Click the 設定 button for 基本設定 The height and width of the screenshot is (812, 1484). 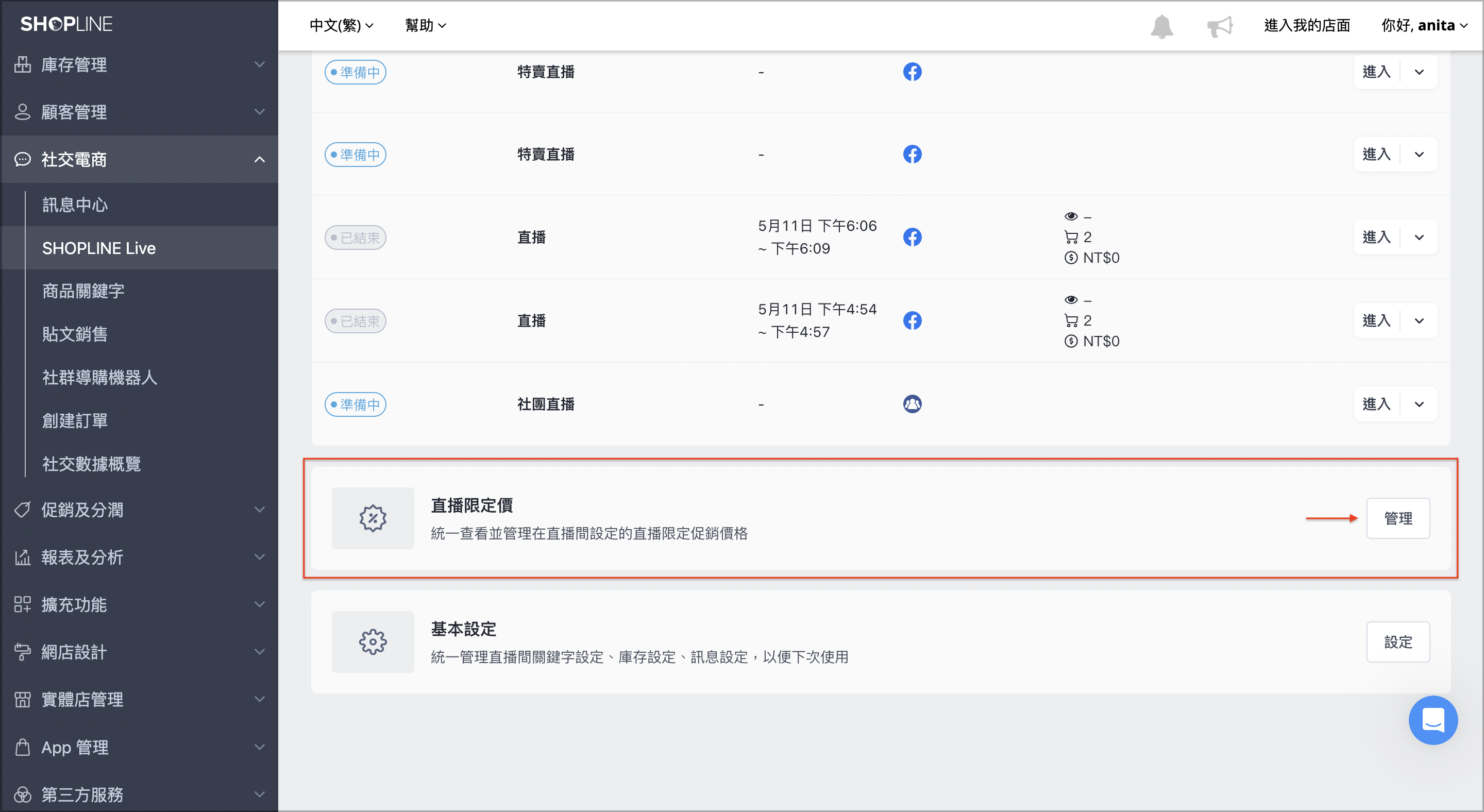(1398, 641)
